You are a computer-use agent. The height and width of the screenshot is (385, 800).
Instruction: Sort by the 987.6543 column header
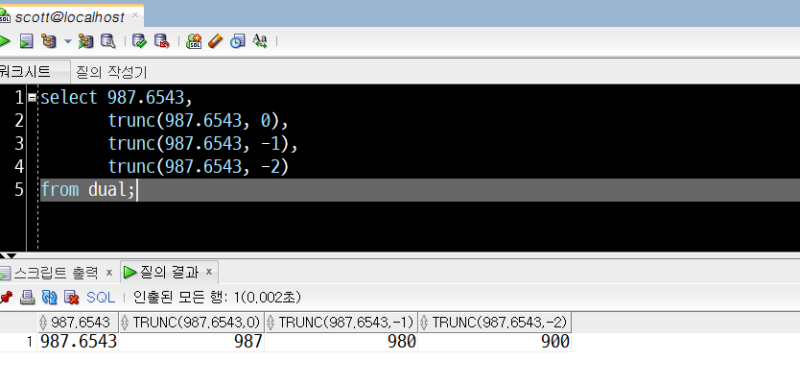coord(78,322)
